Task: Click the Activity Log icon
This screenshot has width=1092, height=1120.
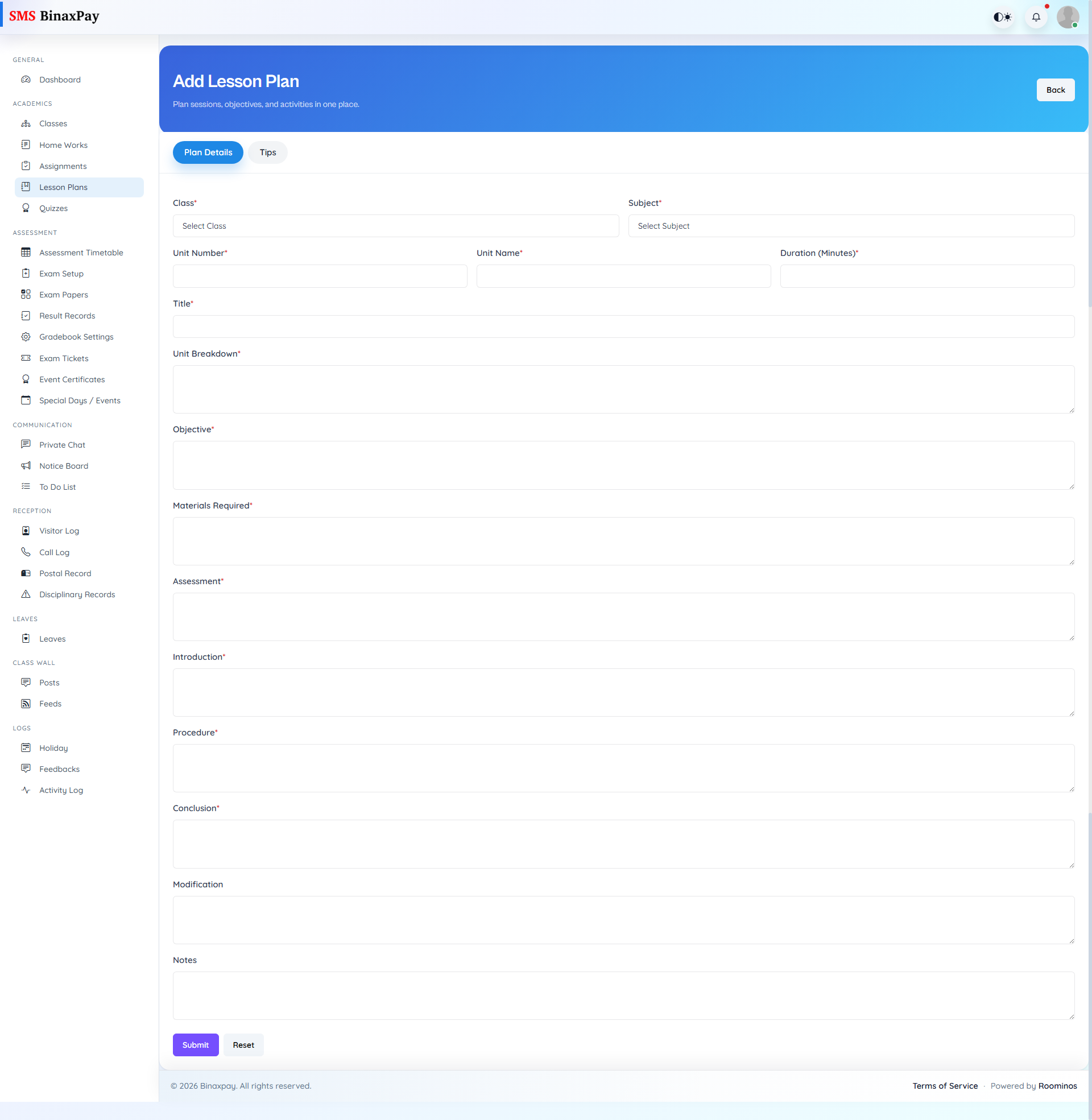Action: [x=26, y=790]
